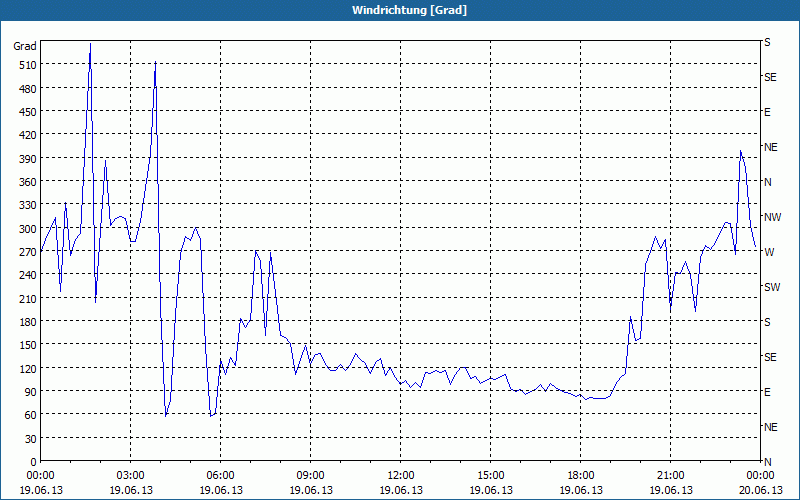
Task: Click the N compass label level with 360
Action: point(767,182)
